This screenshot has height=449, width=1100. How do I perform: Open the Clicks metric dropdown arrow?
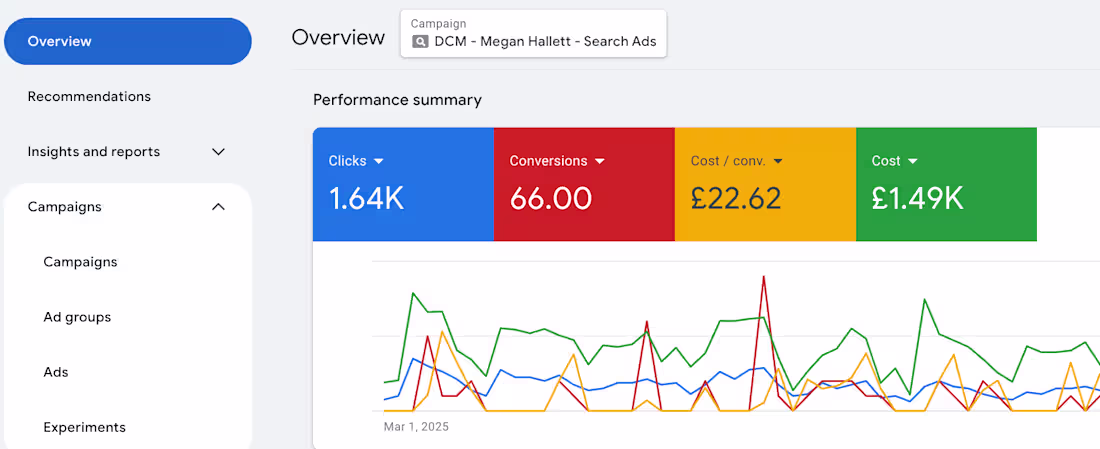pos(379,161)
